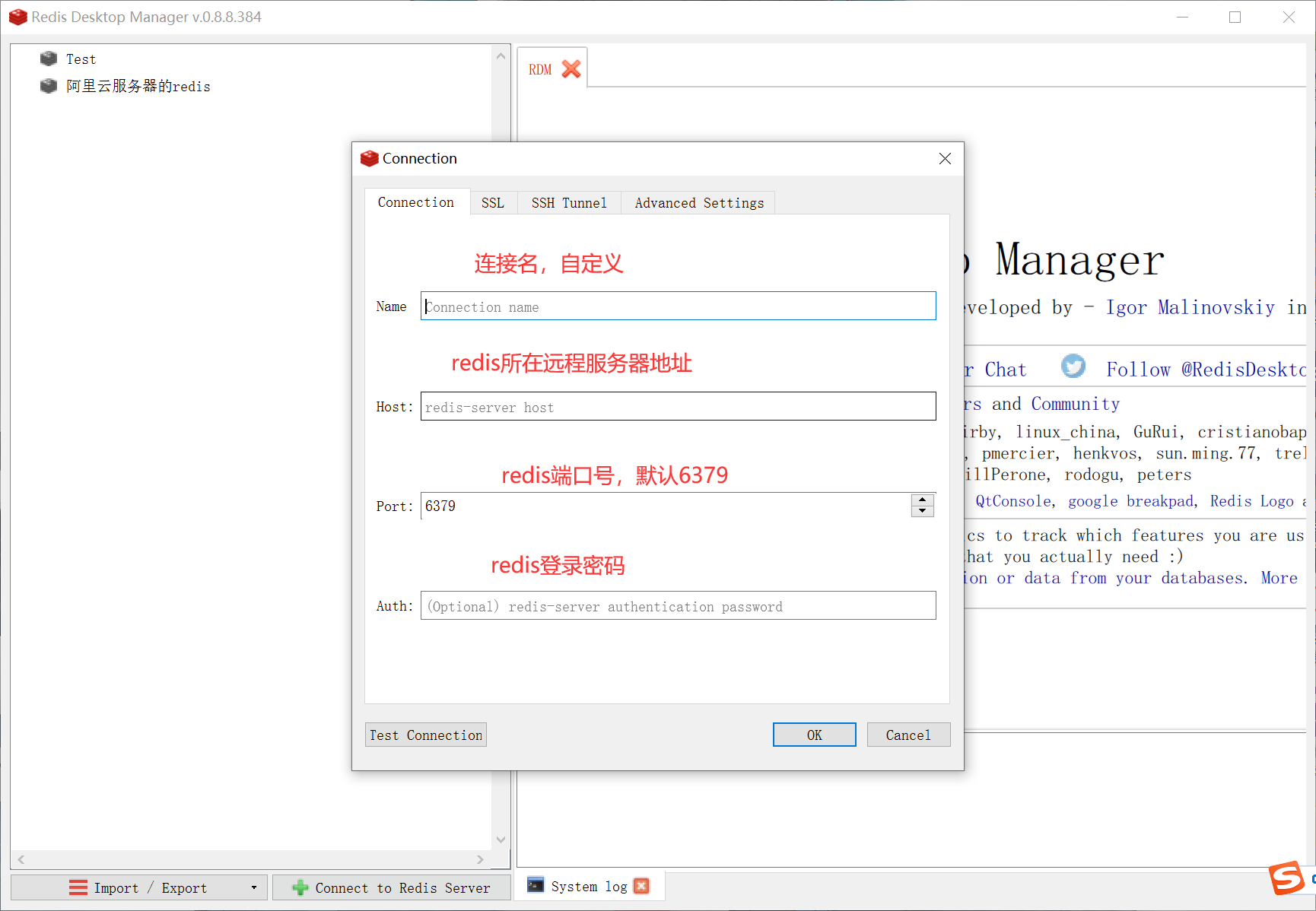The width and height of the screenshot is (1316, 911).
Task: Open the Redis Logo link
Action: (1251, 501)
